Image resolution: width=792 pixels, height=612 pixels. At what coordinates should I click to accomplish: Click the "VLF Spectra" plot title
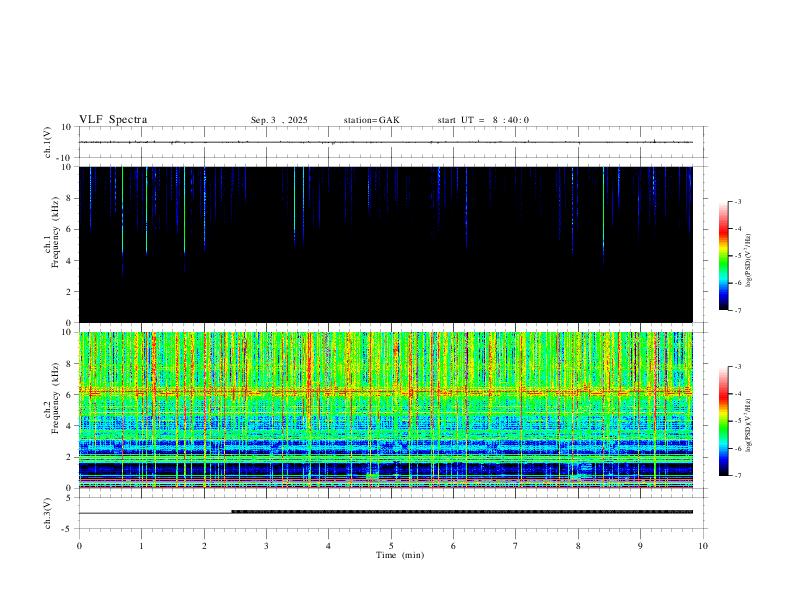coord(113,120)
